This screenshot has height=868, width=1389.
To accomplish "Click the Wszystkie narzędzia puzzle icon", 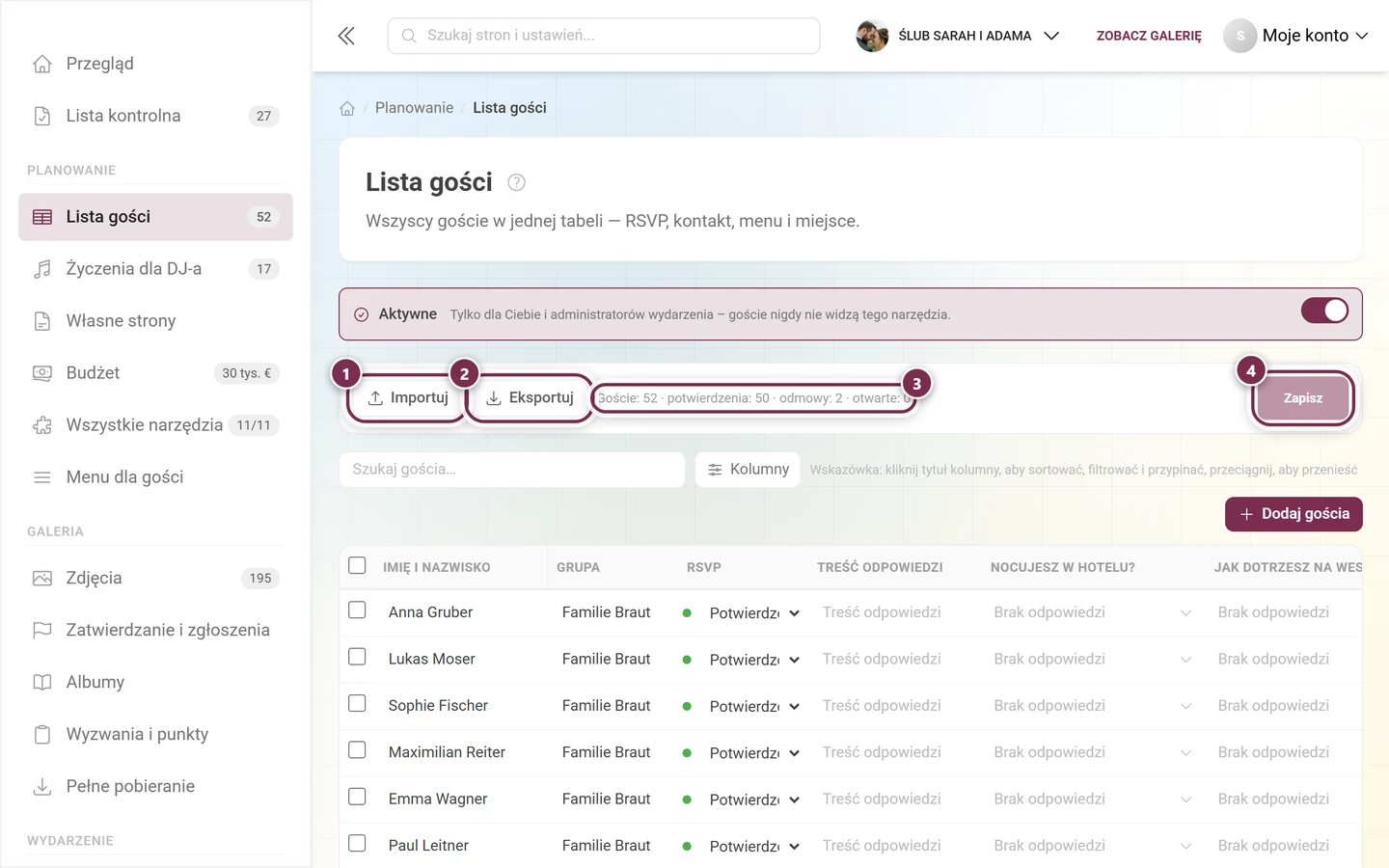I will click(x=42, y=425).
